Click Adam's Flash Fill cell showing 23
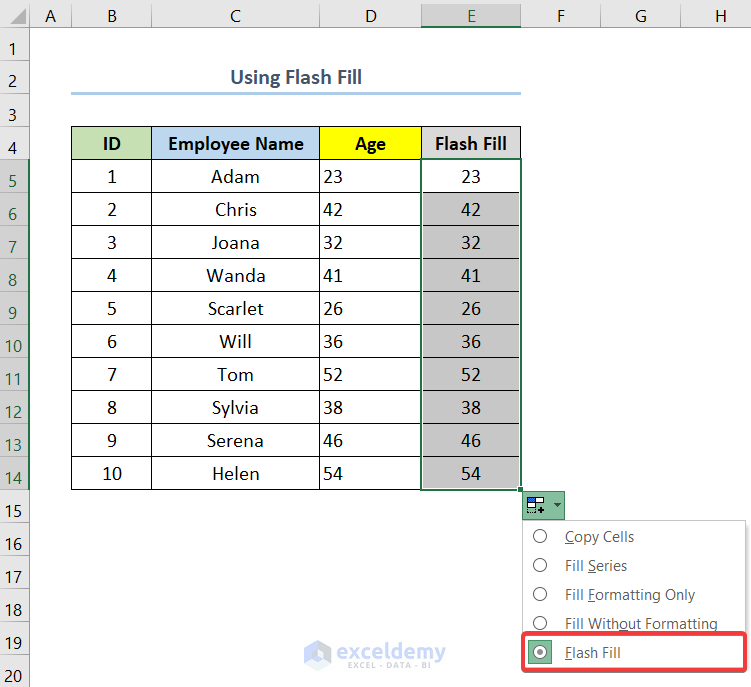The height and width of the screenshot is (687, 751). (471, 176)
